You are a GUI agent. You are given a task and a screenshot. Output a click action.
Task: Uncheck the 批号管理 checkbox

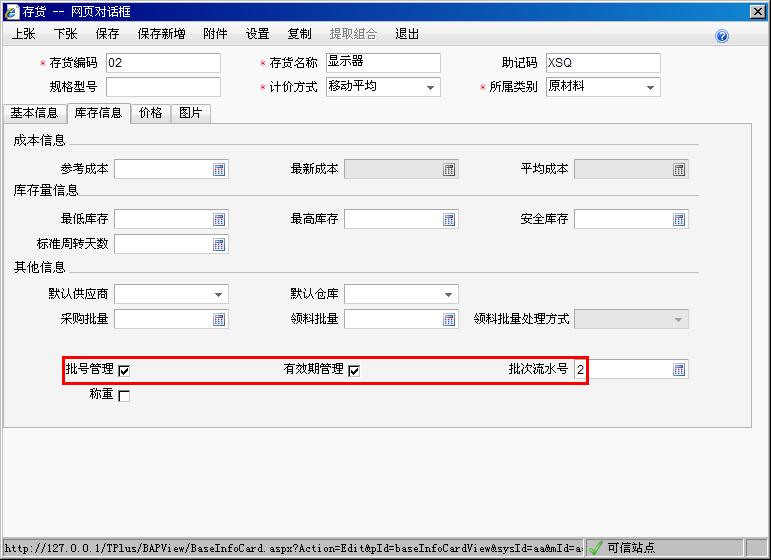(x=124, y=371)
